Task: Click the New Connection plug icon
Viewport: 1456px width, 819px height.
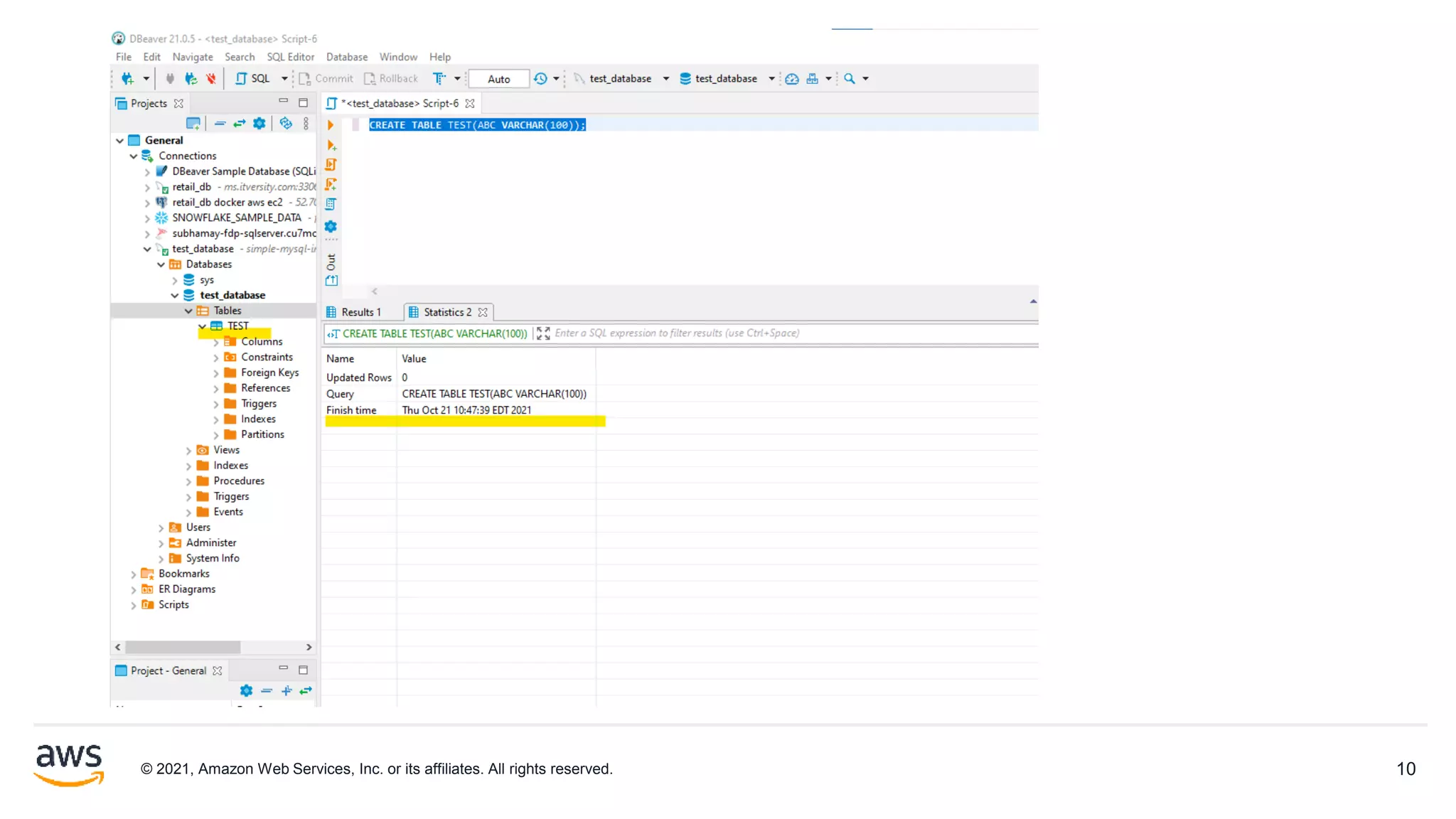Action: 127,79
